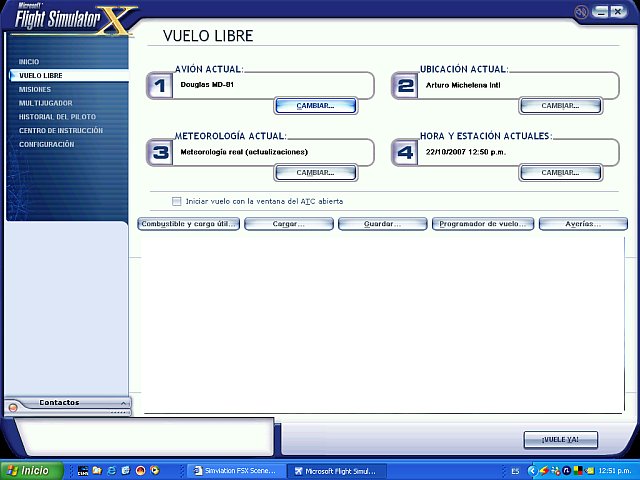
Task: Open the Windows Inicio start button
Action: 32,471
